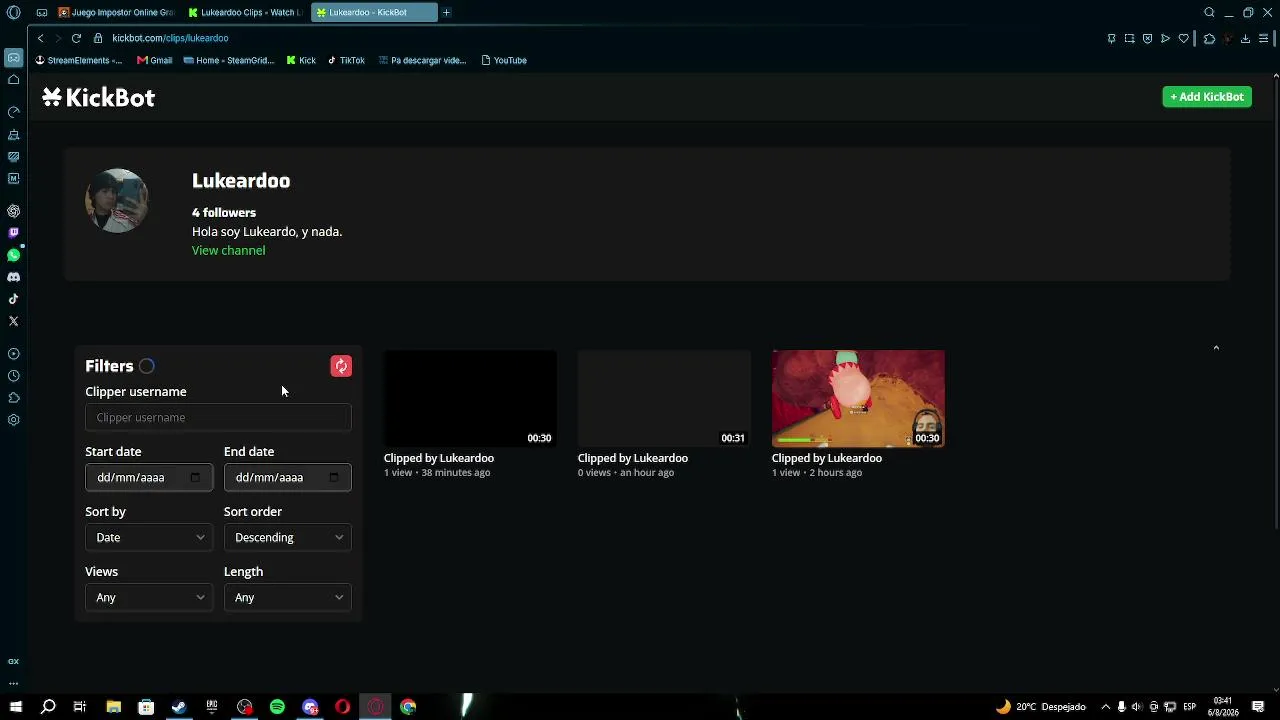Open a new browser tab
This screenshot has width=1280, height=720.
point(447,12)
